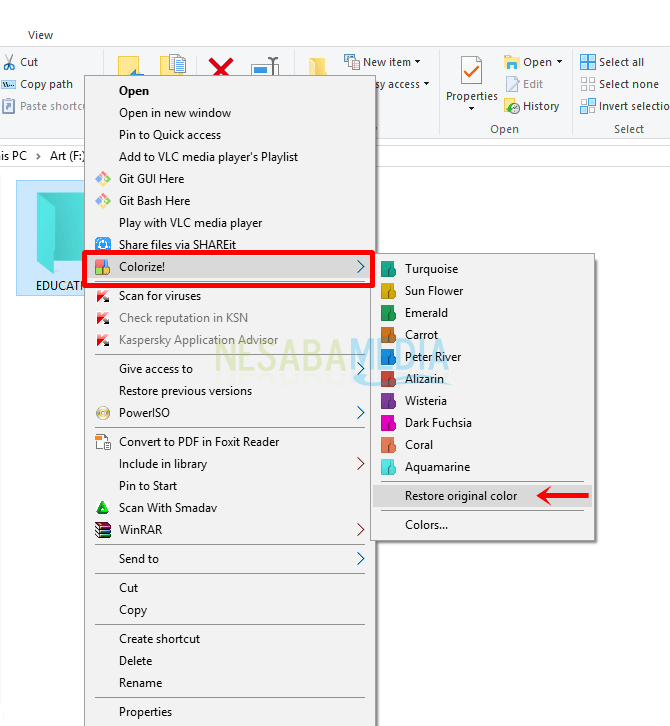Screen dimensions: 670x726
Task: Apply the Aquamarine folder color
Action: tap(483, 467)
